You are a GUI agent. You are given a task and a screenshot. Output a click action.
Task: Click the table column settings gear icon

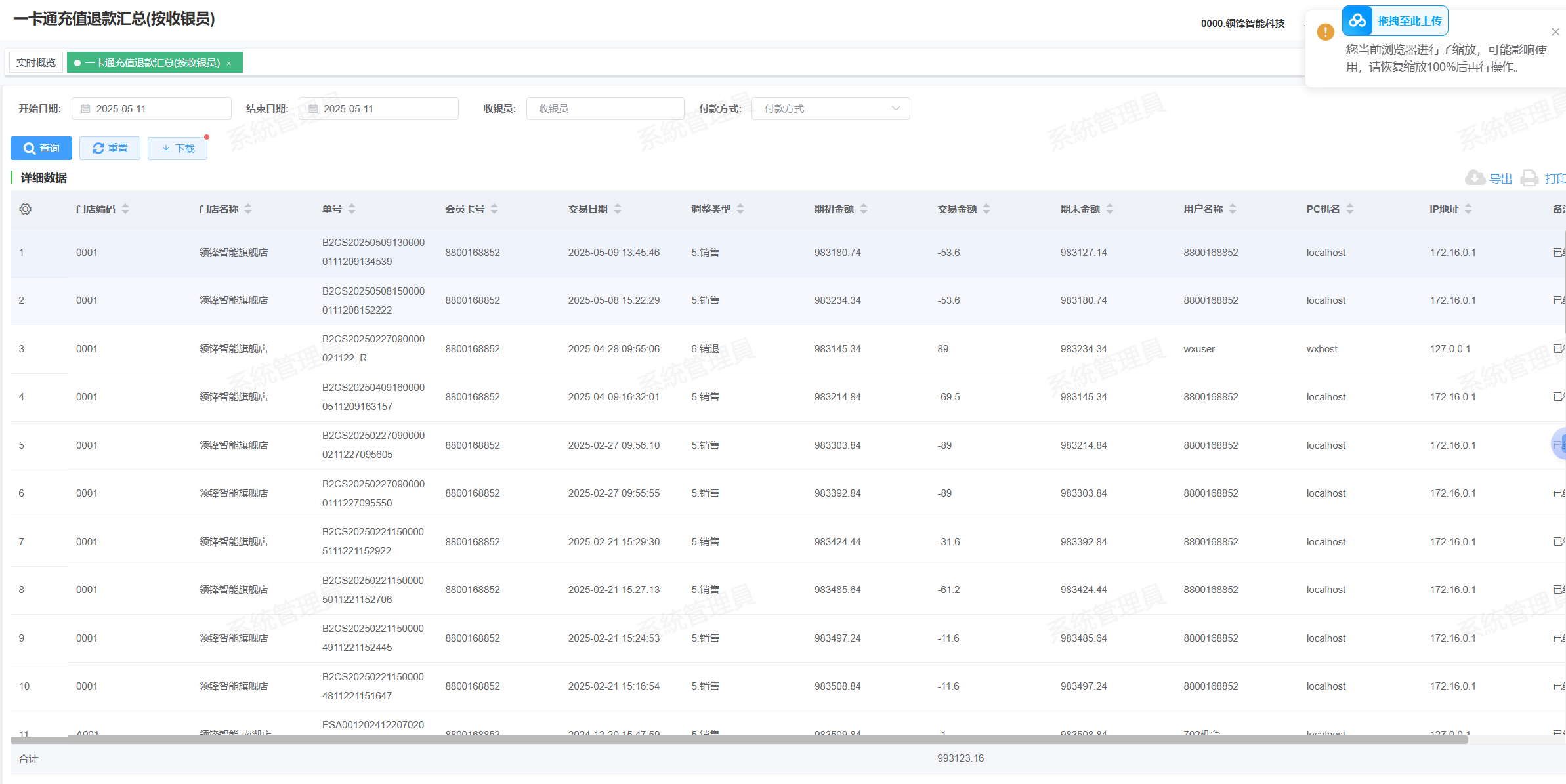click(x=26, y=209)
